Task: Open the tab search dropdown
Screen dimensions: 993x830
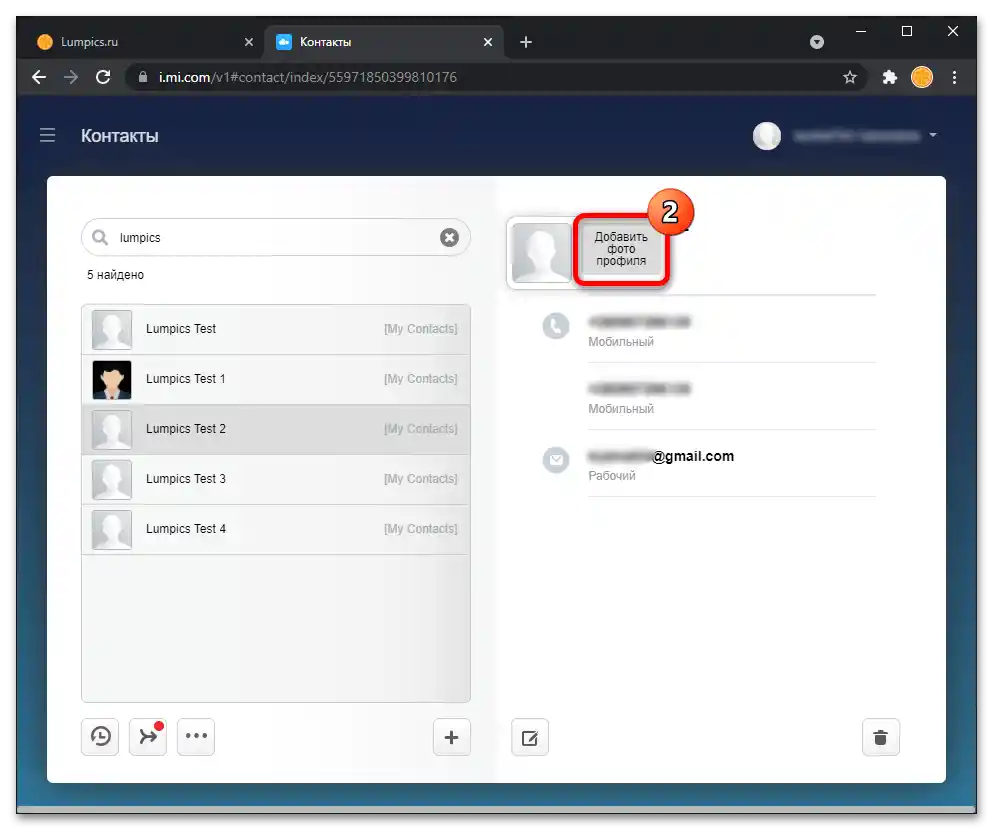Action: point(817,42)
